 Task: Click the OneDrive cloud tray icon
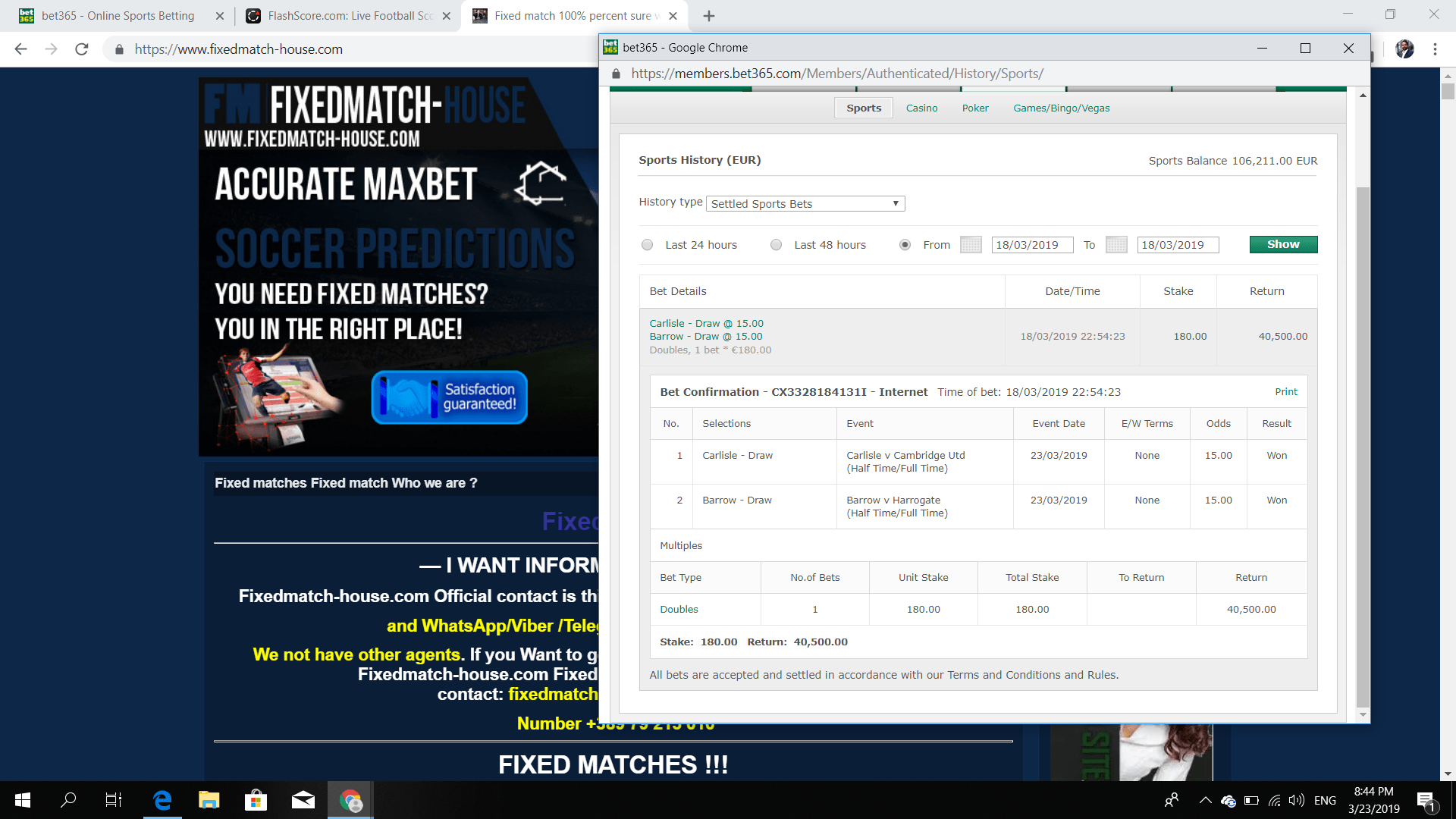click(x=1228, y=800)
